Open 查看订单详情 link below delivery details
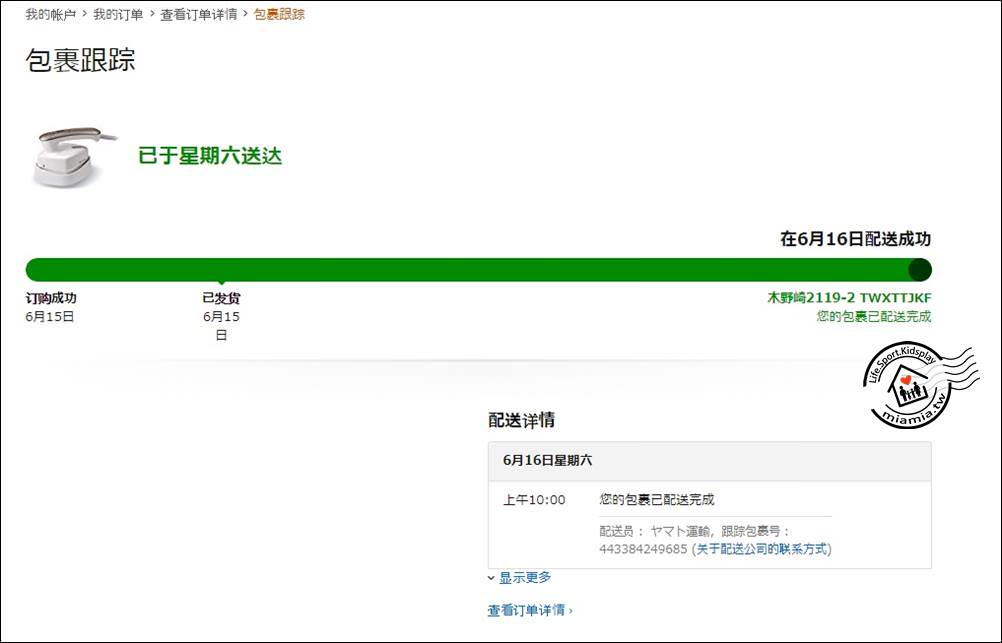Image resolution: width=1002 pixels, height=643 pixels. click(529, 610)
